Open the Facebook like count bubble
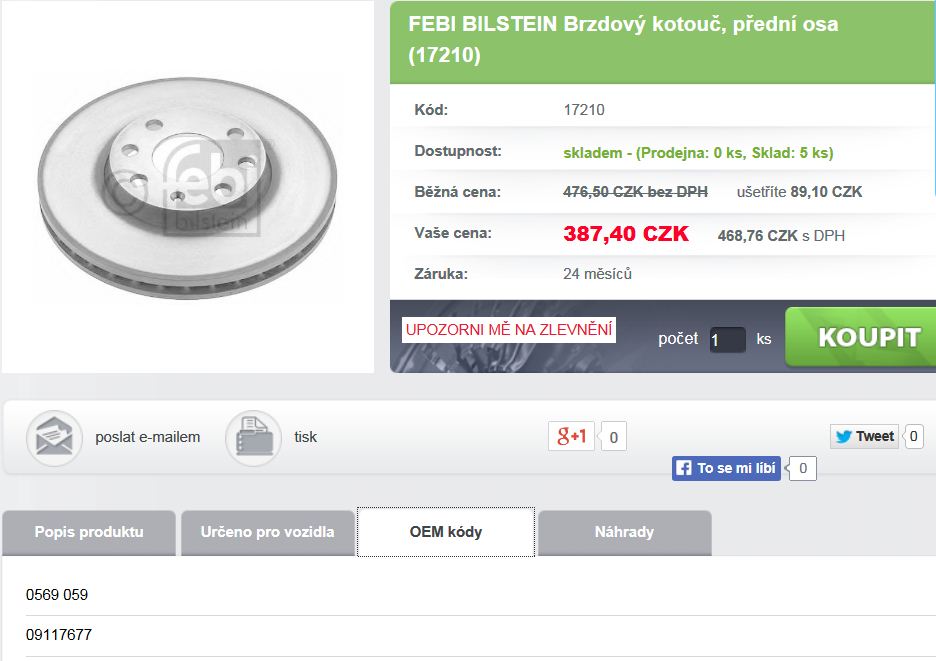This screenshot has height=661, width=936. [x=802, y=468]
